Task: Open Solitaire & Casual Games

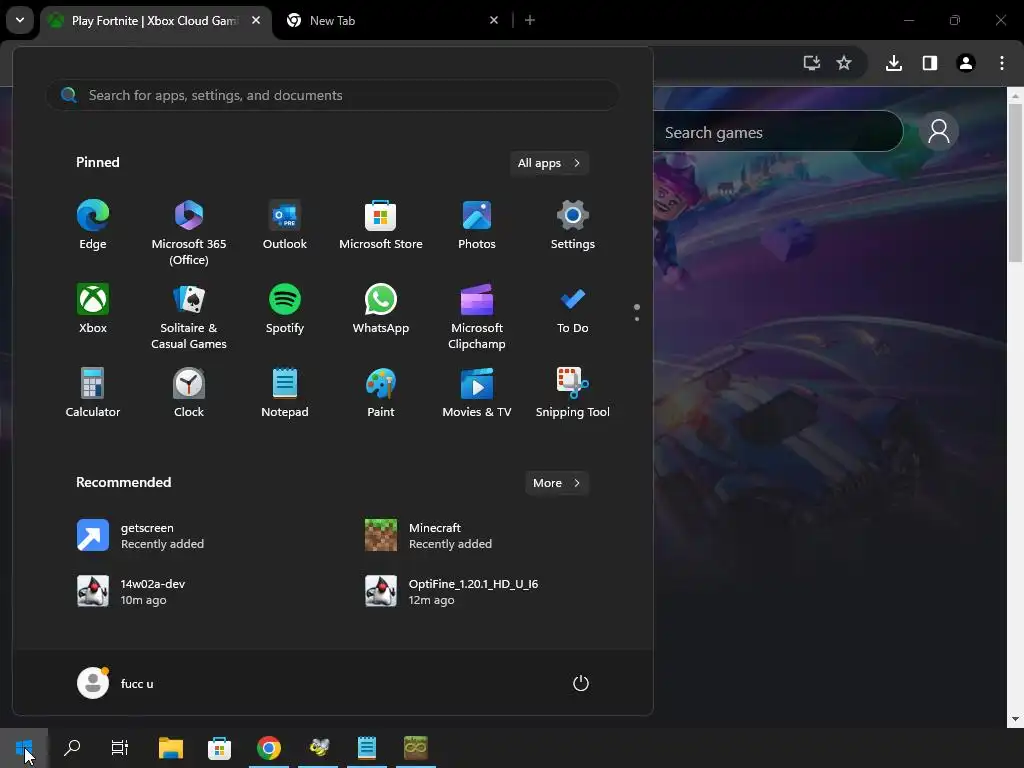Action: coord(189,317)
